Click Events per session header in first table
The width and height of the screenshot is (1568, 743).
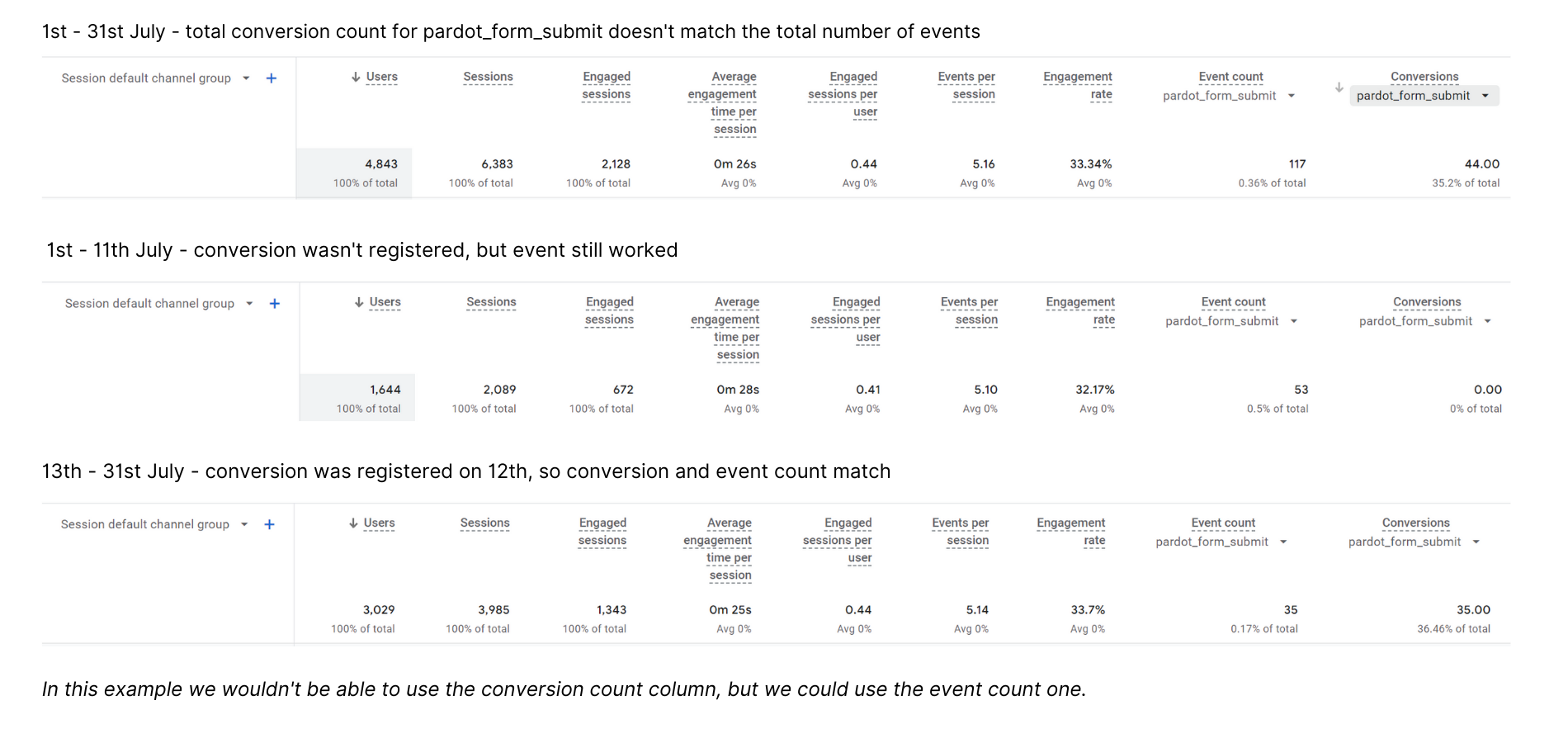[966, 86]
